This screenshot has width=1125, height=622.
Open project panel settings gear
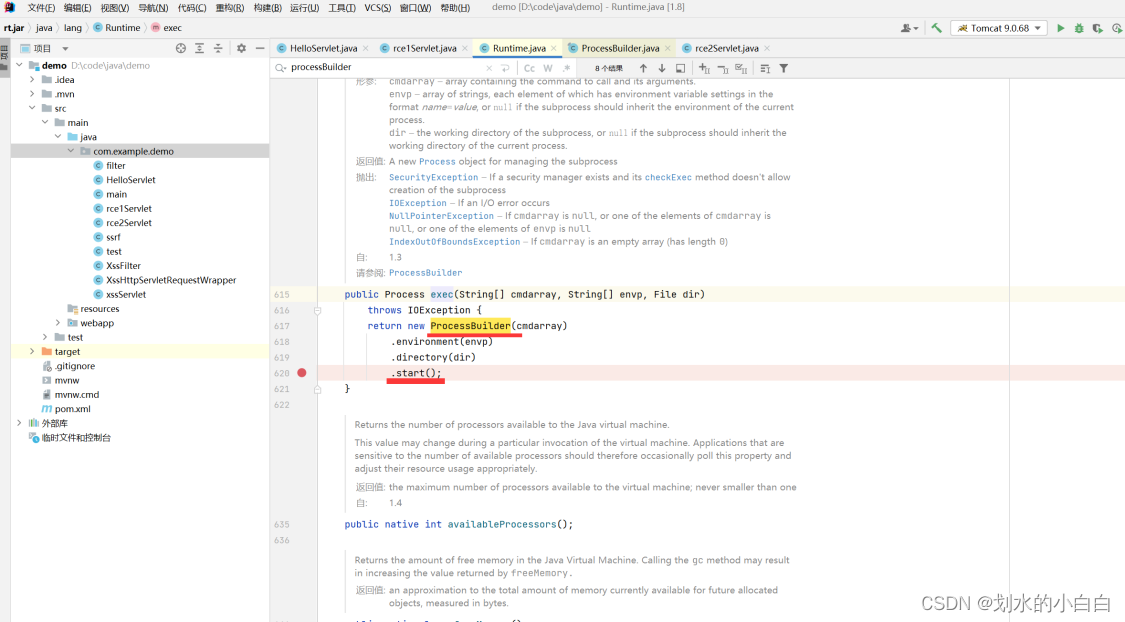tap(241, 48)
